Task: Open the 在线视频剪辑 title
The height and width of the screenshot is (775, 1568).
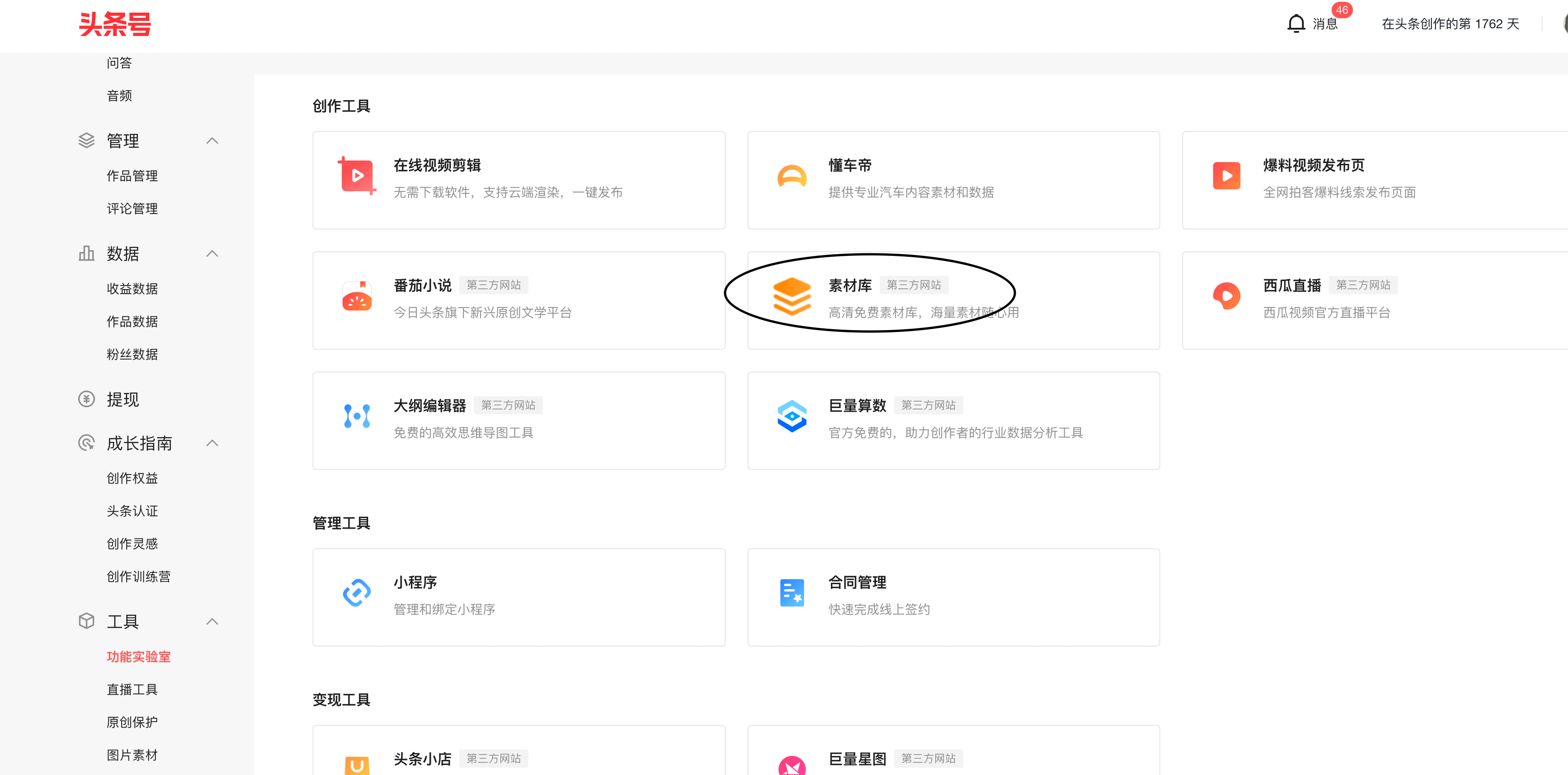Action: (x=437, y=165)
